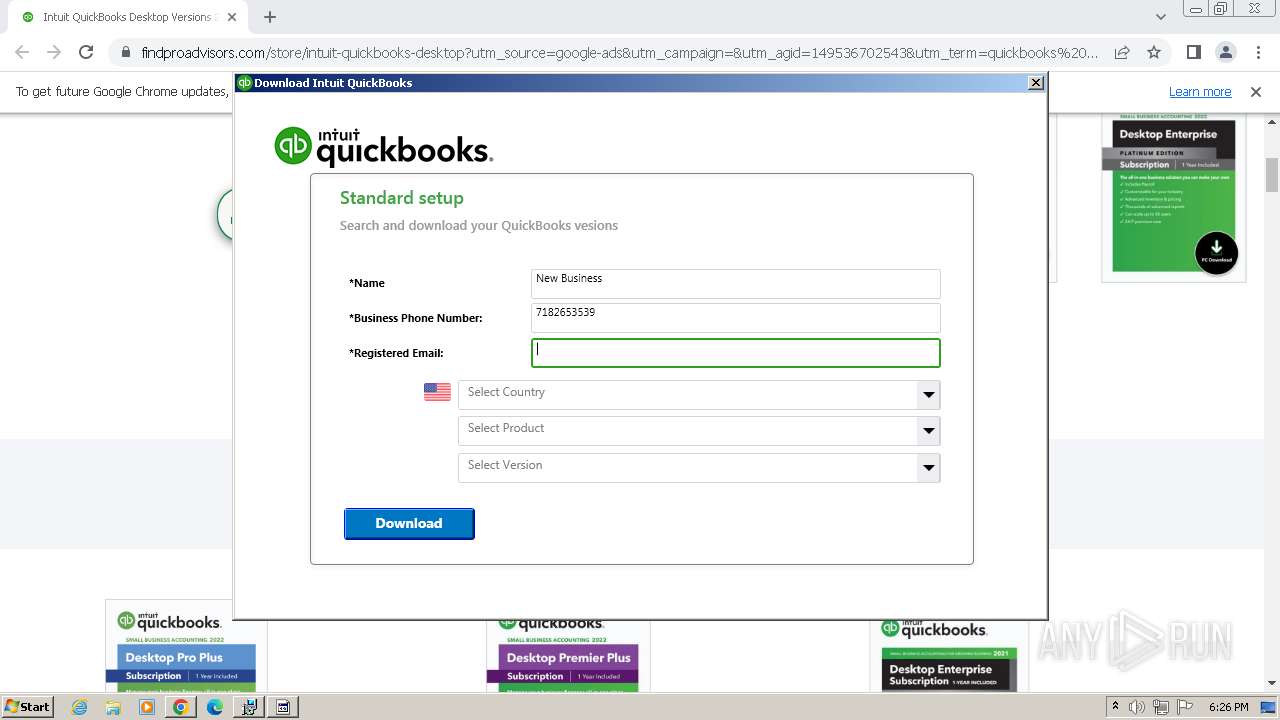Open the tab search chevron

point(1161,17)
